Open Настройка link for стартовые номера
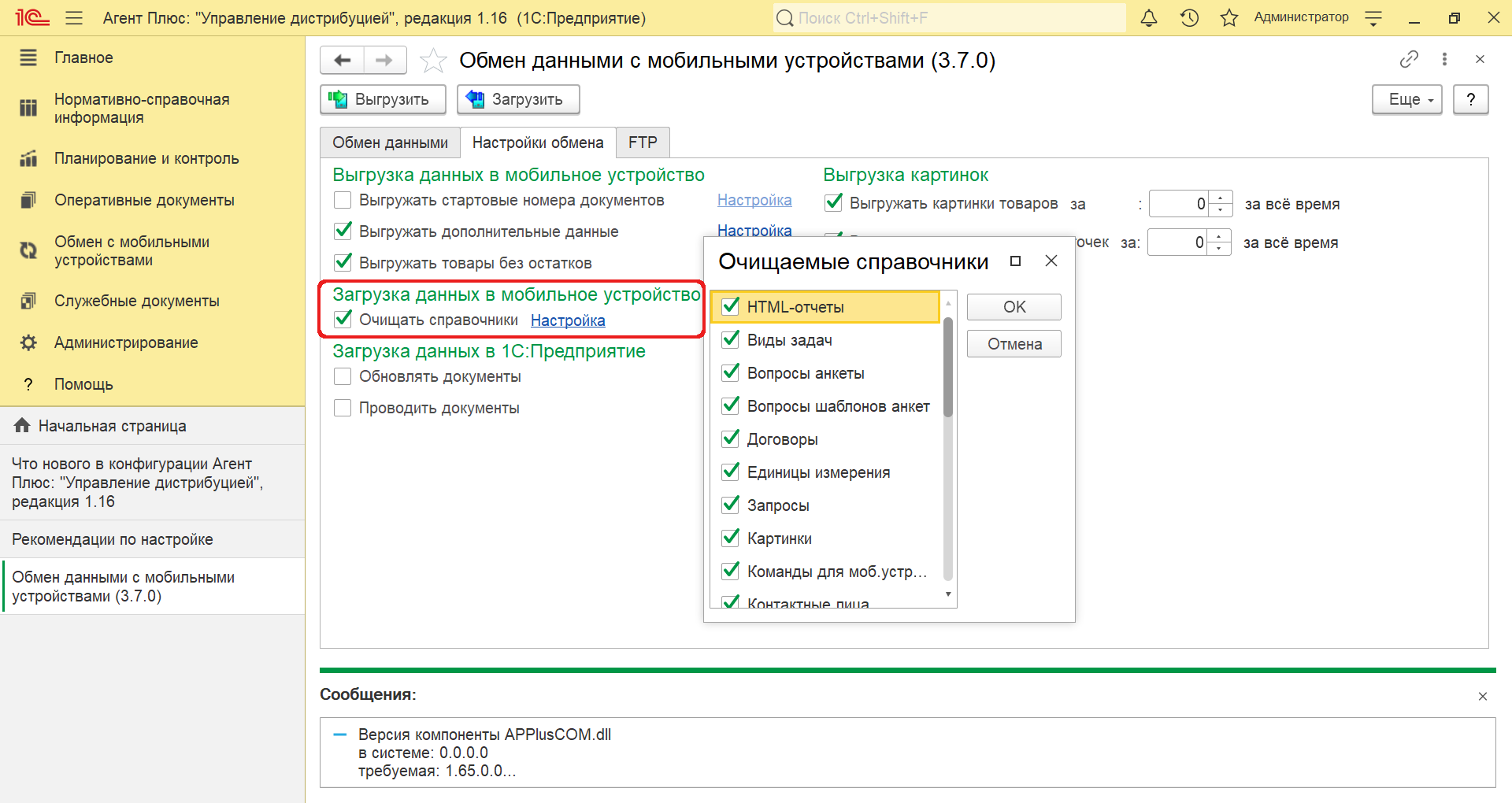This screenshot has width=1512, height=803. click(754, 200)
